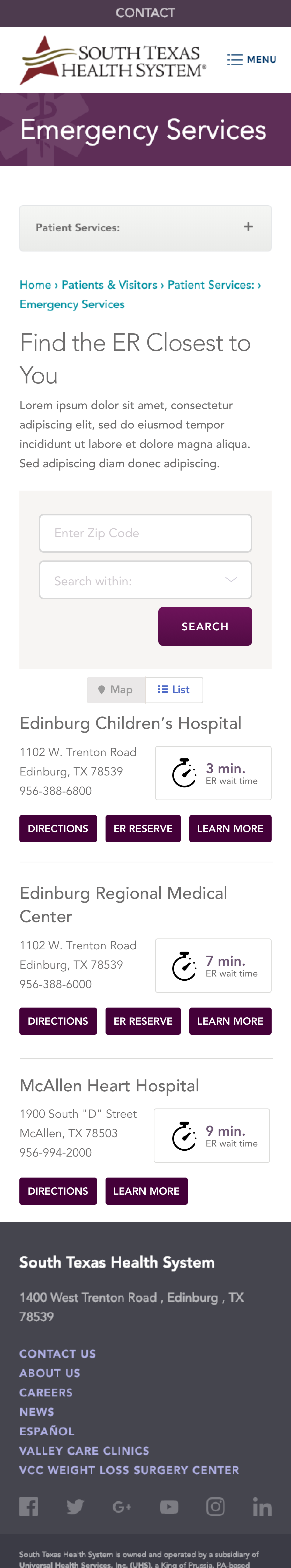The height and width of the screenshot is (1568, 291).
Task: Open the CAREERS footer link
Action: tap(46, 1392)
